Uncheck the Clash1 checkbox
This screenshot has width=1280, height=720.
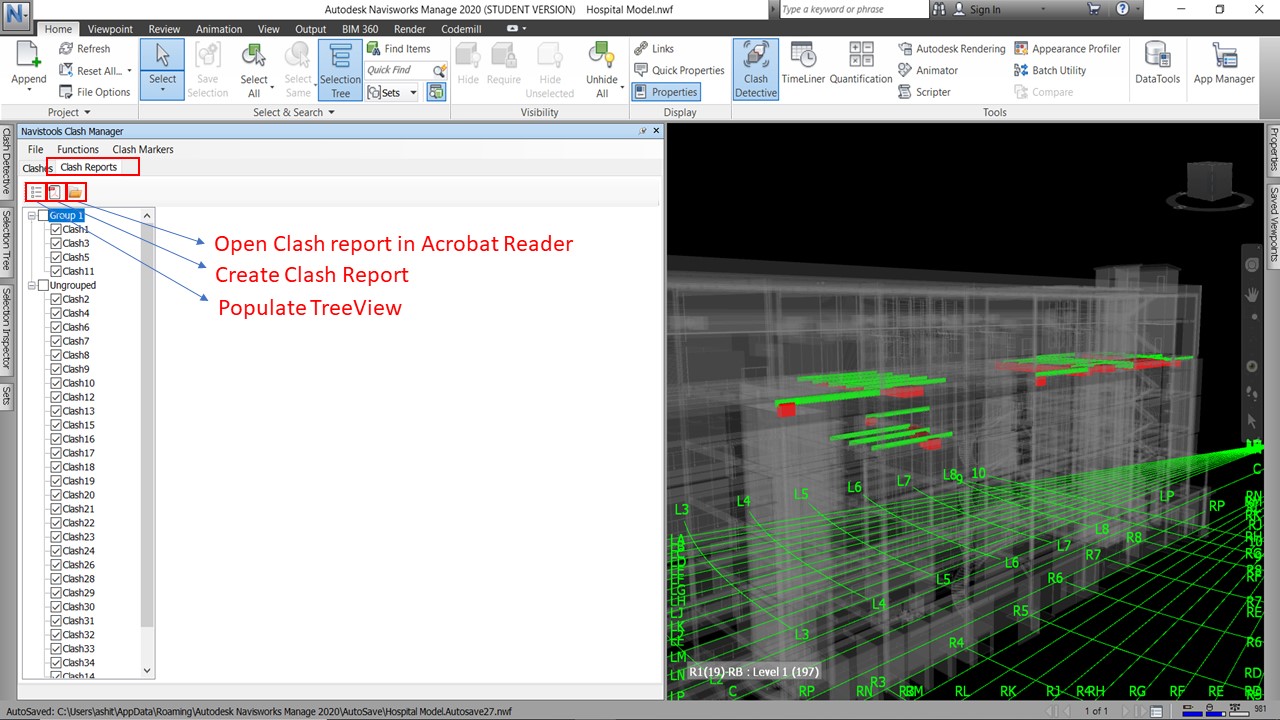(56, 230)
